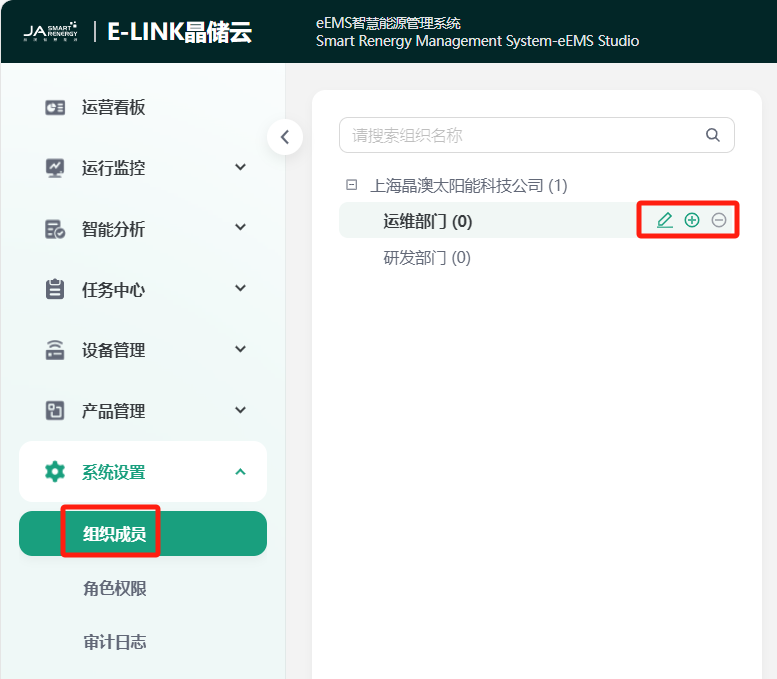777x679 pixels.
Task: Click the 任务中心 clipboard icon
Action: (55, 290)
